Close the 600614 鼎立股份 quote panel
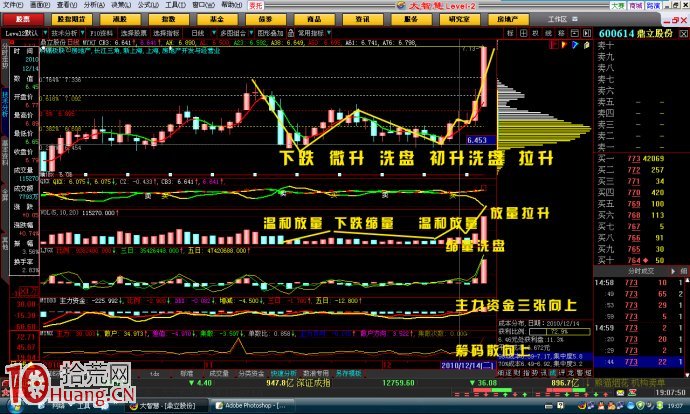The height and width of the screenshot is (414, 690). tap(683, 33)
